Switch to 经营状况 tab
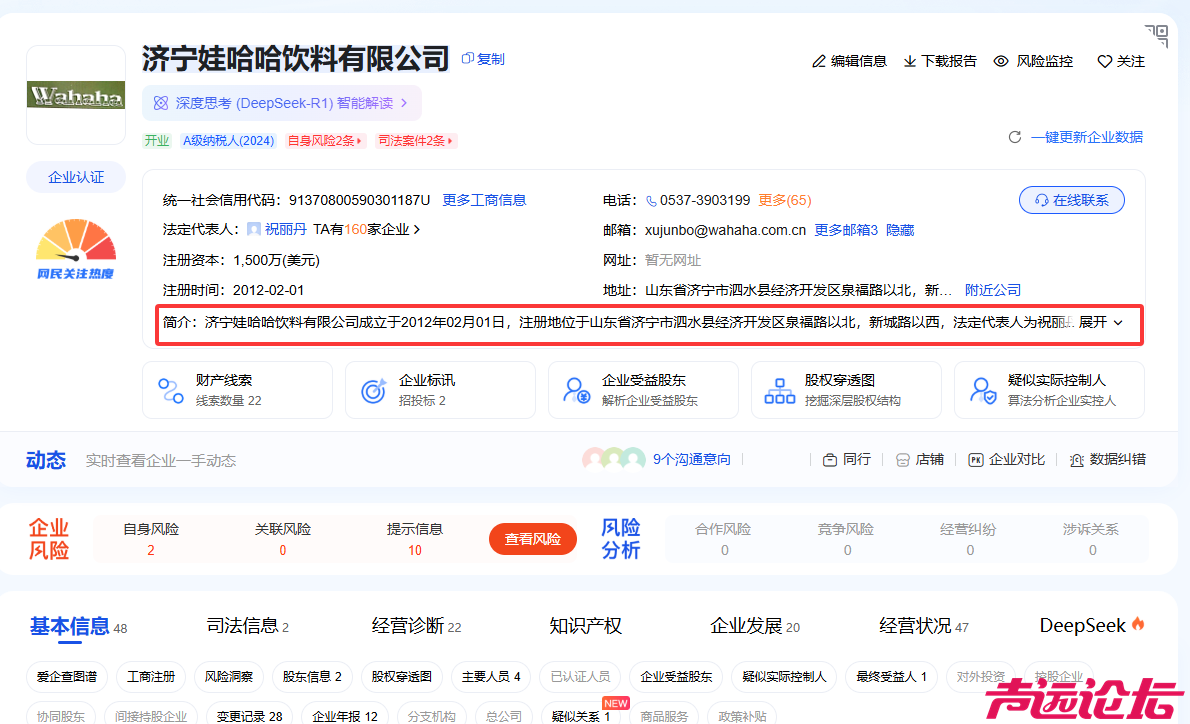1190x724 pixels. click(924, 626)
